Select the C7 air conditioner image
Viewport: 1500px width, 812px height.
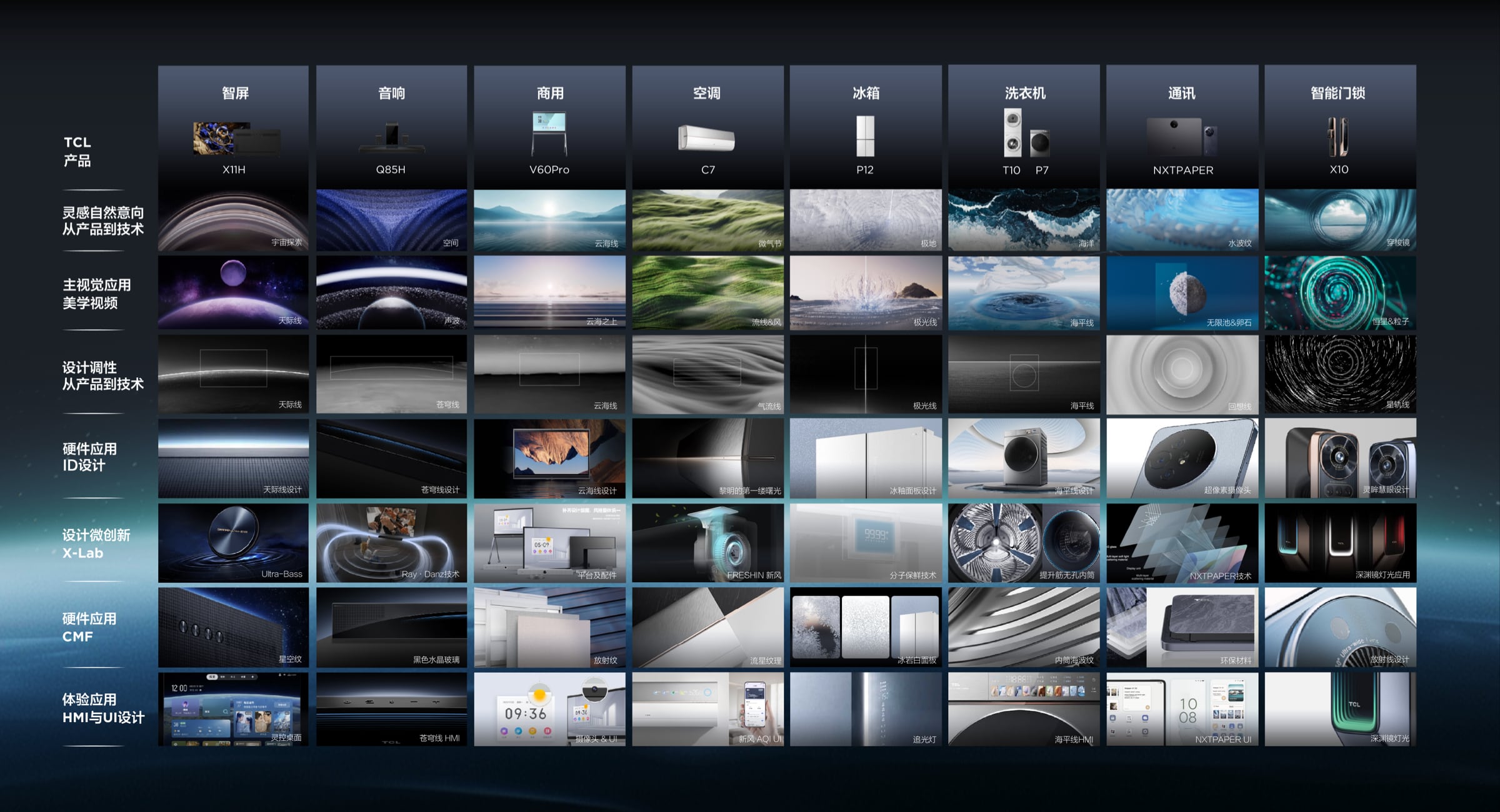tap(707, 138)
